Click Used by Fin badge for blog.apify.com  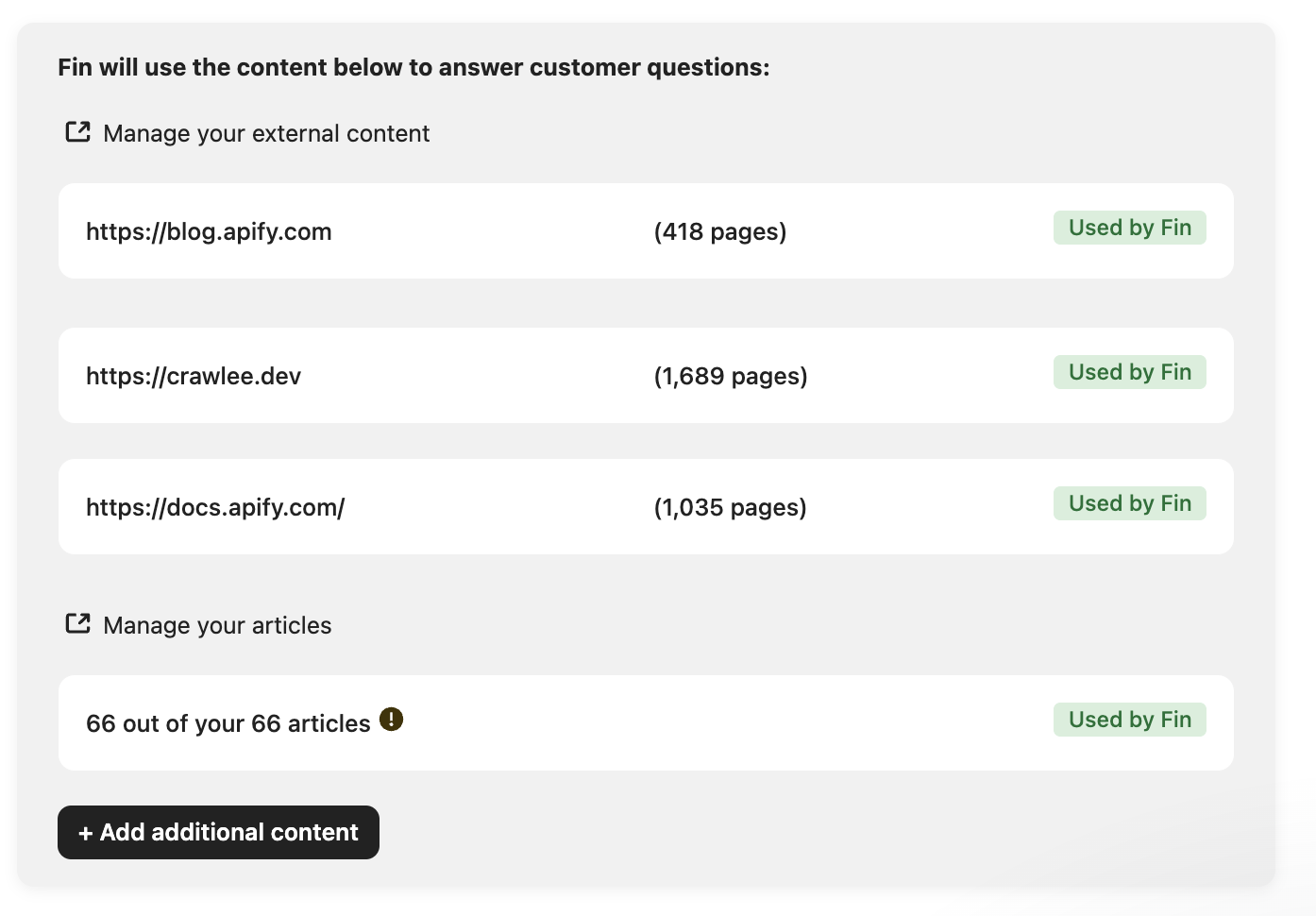point(1129,228)
